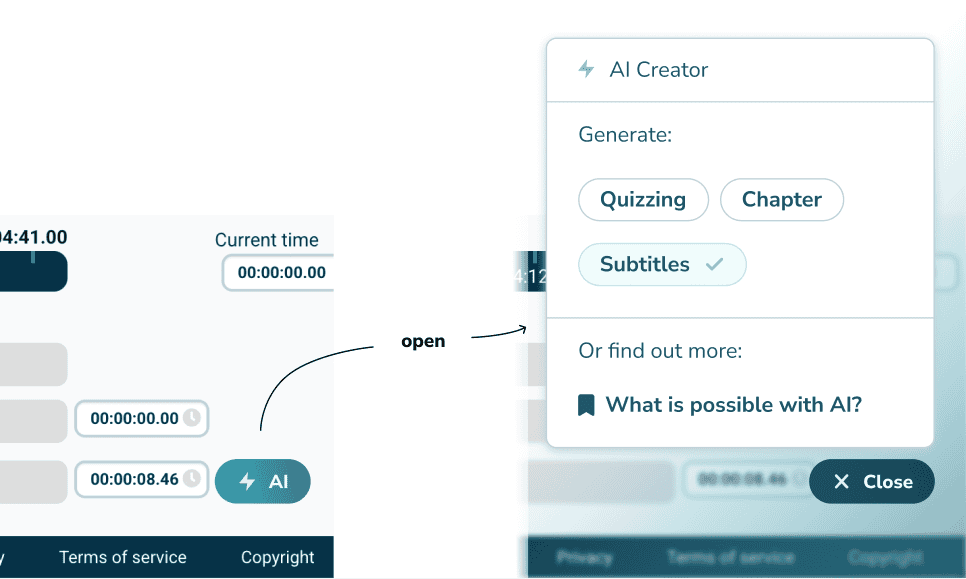
Task: Click blurred Copyright link below Close
Action: click(x=884, y=557)
